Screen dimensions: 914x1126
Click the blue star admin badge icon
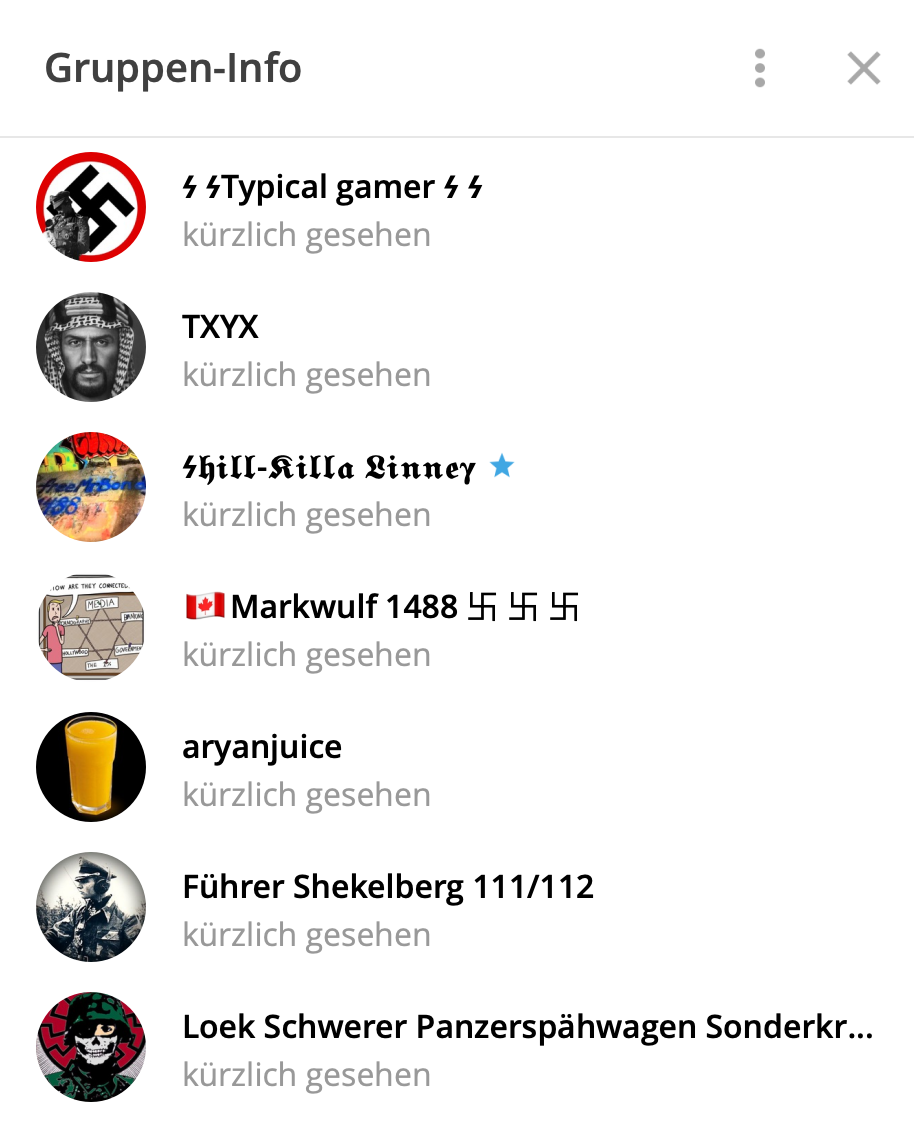point(502,466)
